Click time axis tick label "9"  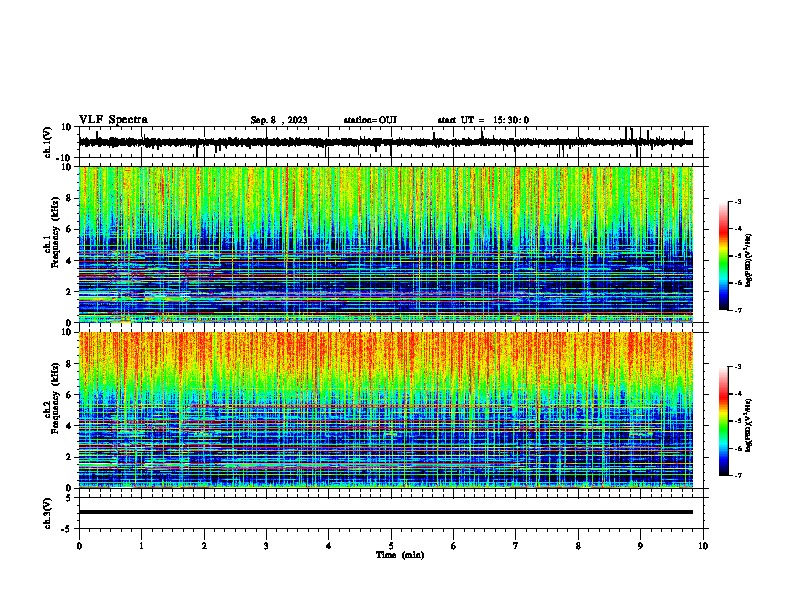pos(640,546)
